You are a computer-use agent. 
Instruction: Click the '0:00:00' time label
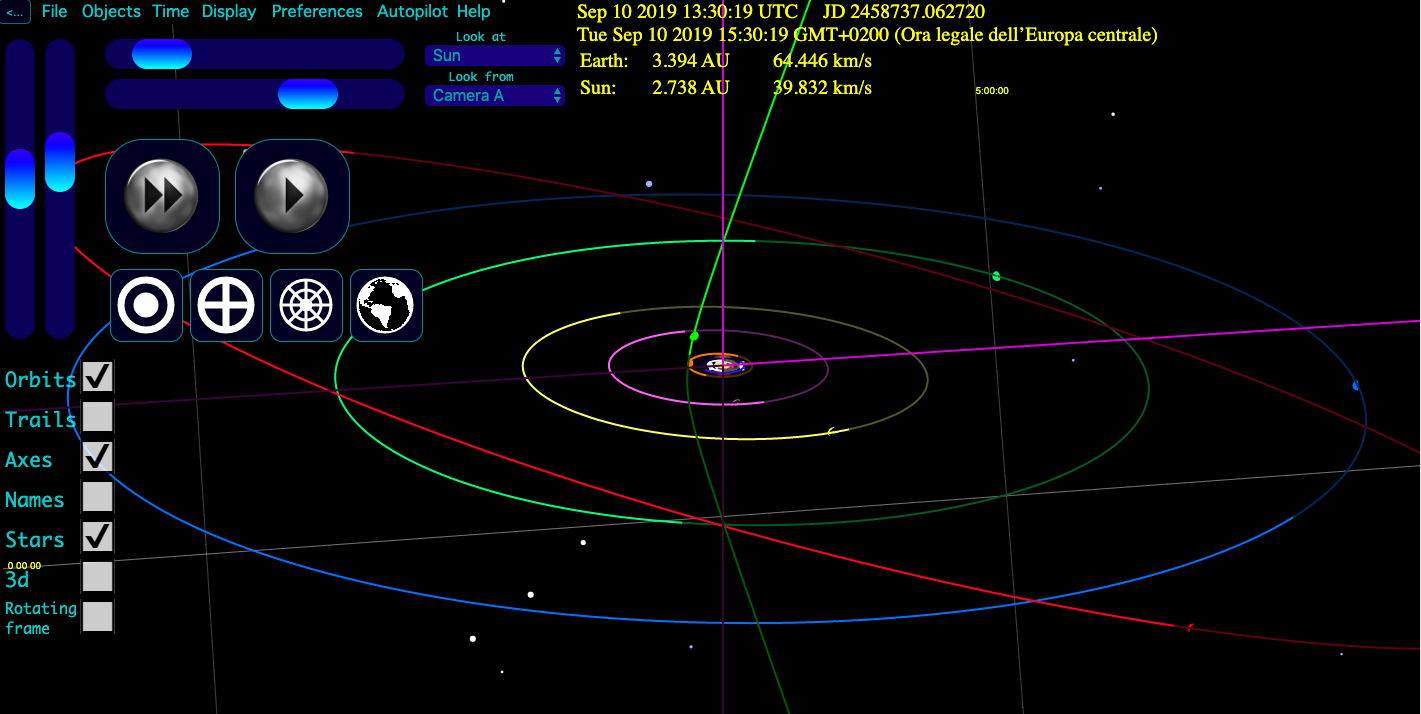tap(24, 566)
